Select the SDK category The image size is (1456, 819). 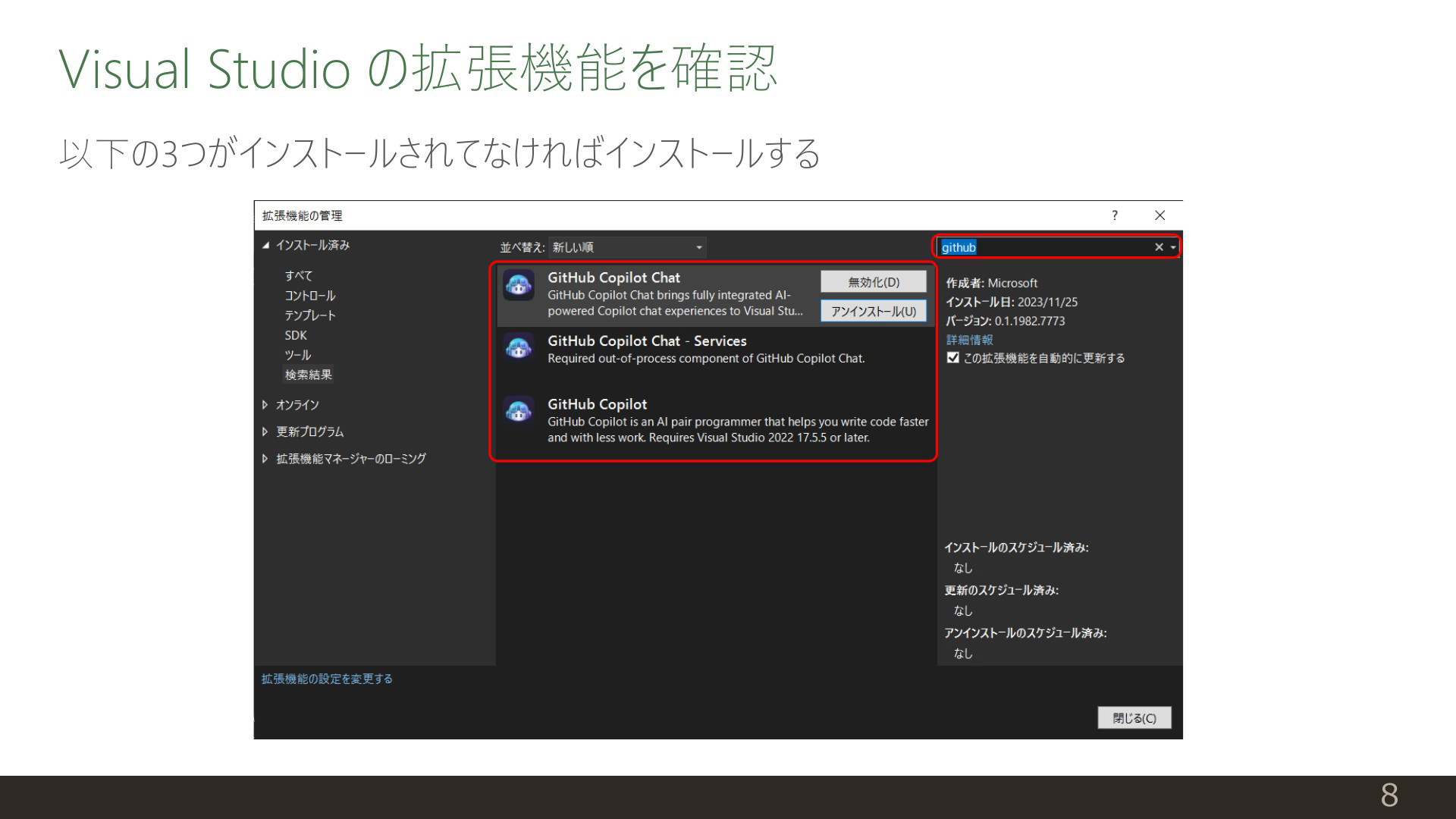[296, 335]
